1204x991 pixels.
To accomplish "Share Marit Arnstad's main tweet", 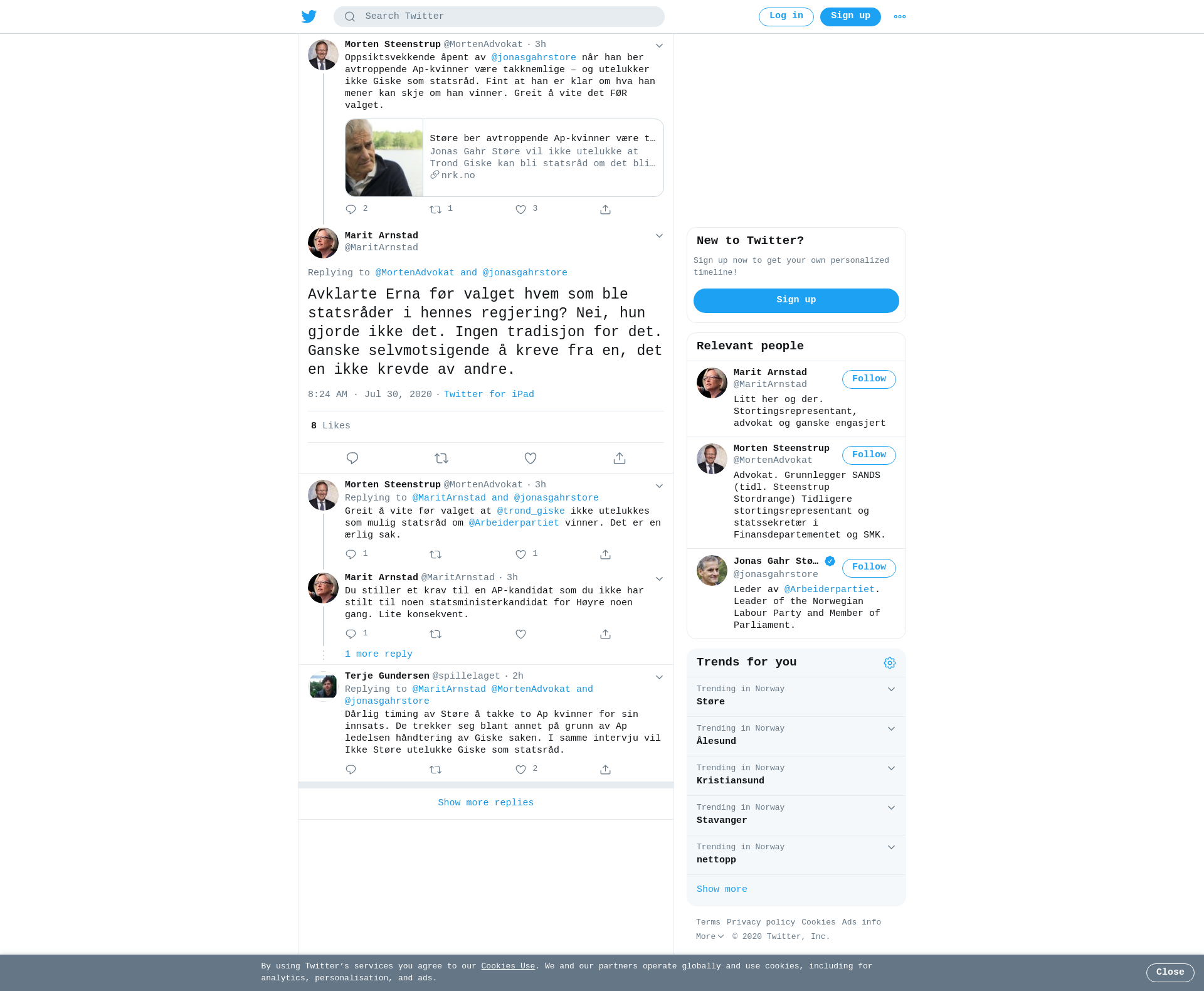I will click(620, 458).
